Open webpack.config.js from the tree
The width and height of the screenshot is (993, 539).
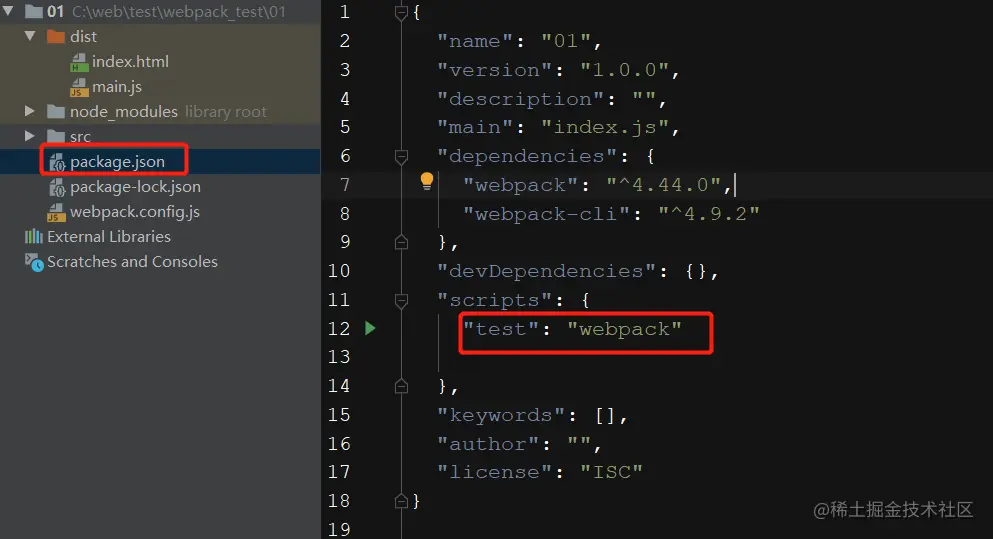(x=135, y=212)
